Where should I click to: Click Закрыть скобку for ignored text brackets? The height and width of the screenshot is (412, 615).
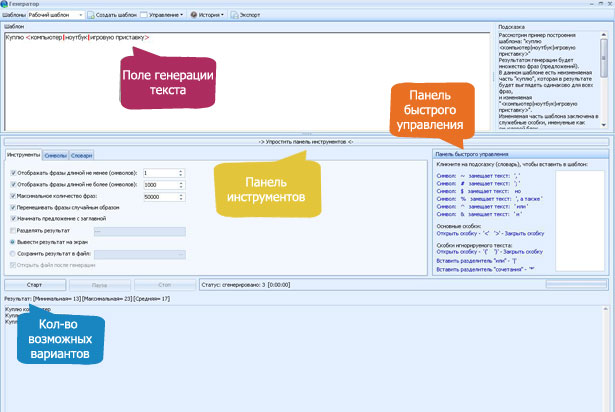pos(519,252)
